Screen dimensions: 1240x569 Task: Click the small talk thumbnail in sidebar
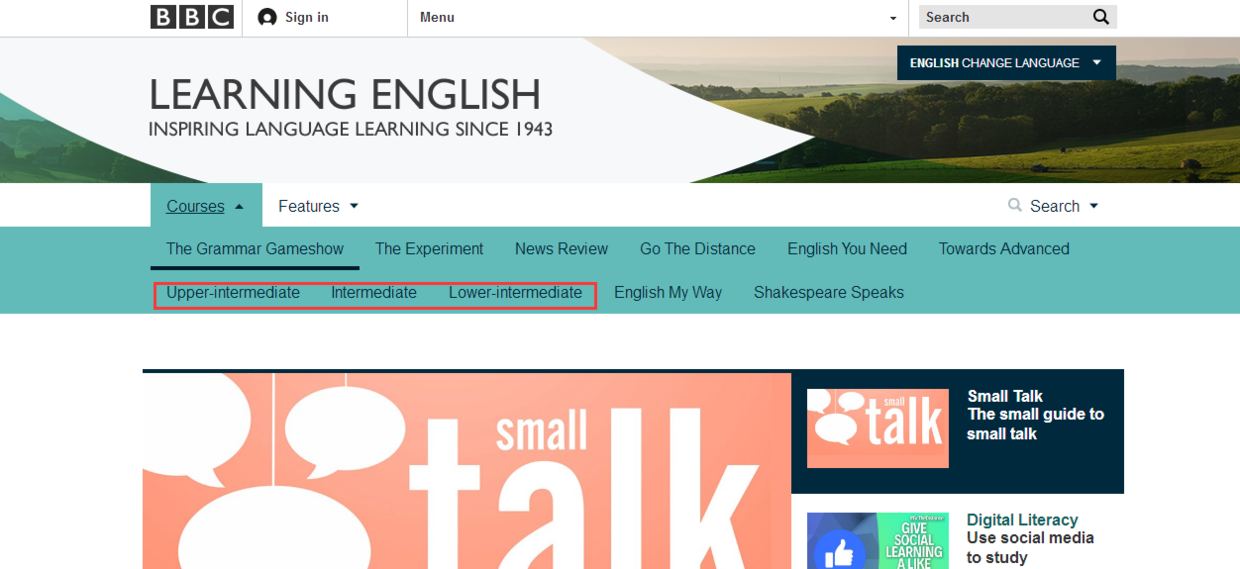tap(878, 429)
